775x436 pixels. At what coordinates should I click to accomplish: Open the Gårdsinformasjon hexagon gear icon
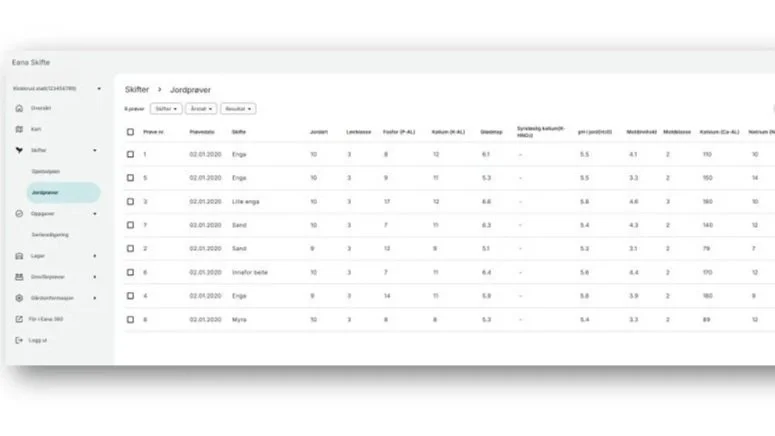coord(19,298)
